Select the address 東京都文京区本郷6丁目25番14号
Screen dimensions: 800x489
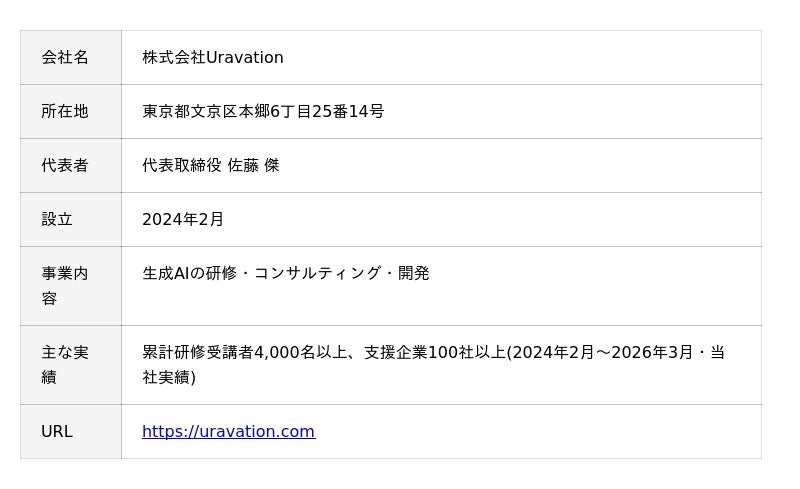(x=263, y=111)
